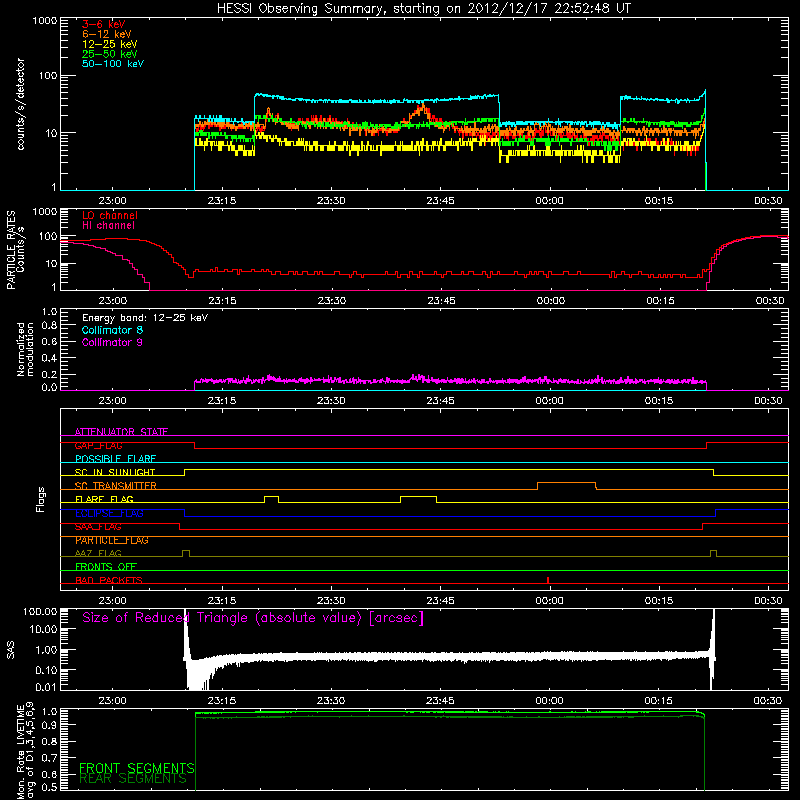Click the wider FLARE_FLAG pulse near 23:42
Viewport: 800px width, 800px height.
(418, 498)
